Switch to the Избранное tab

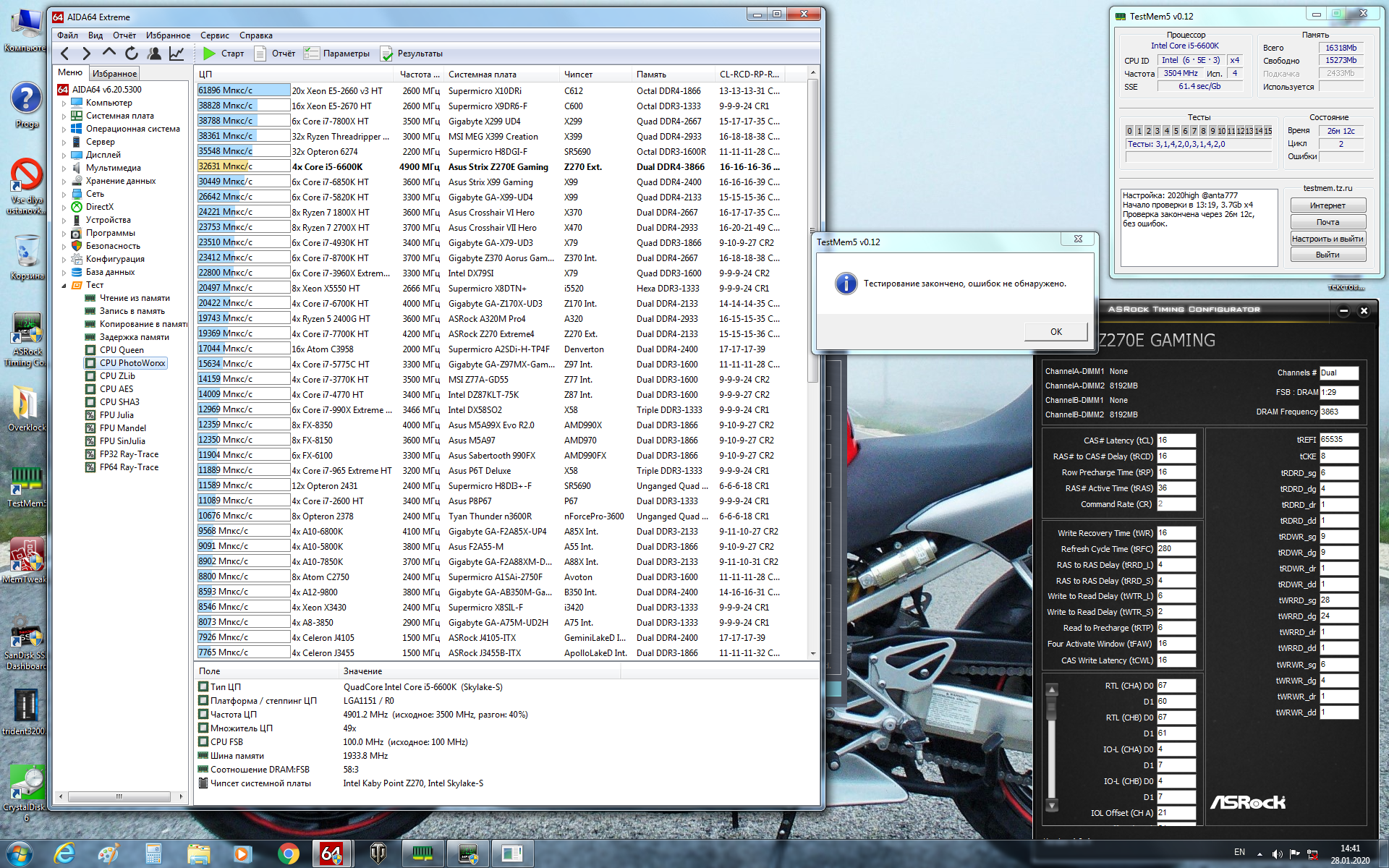(114, 74)
